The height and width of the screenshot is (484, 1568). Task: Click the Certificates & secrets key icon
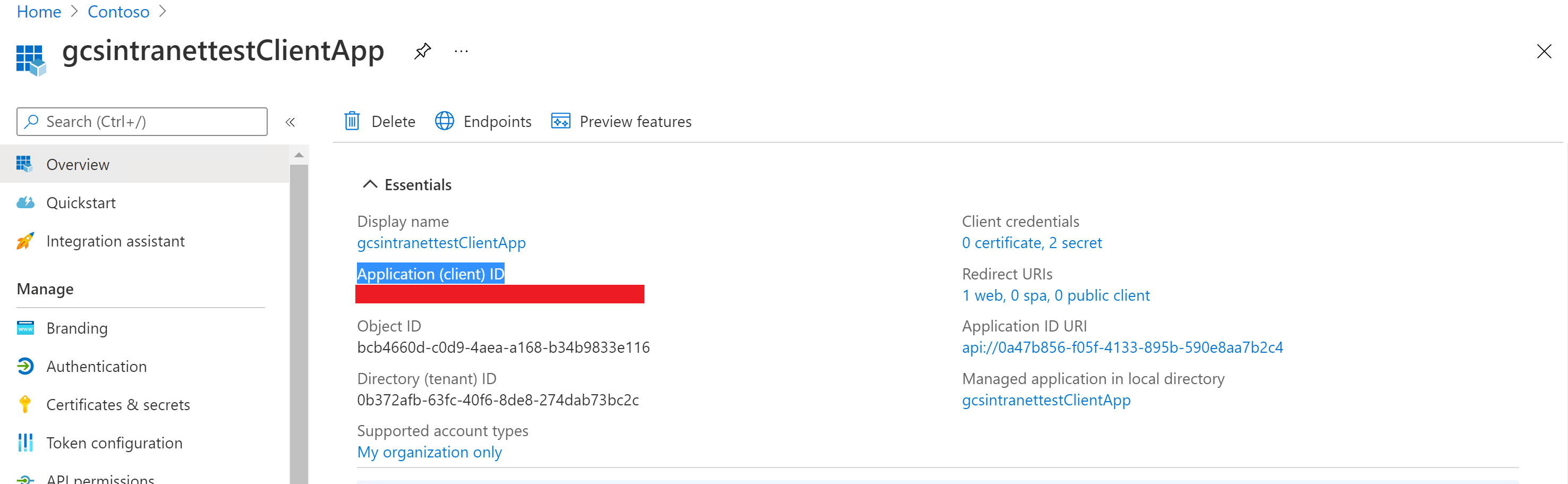pyautogui.click(x=25, y=404)
